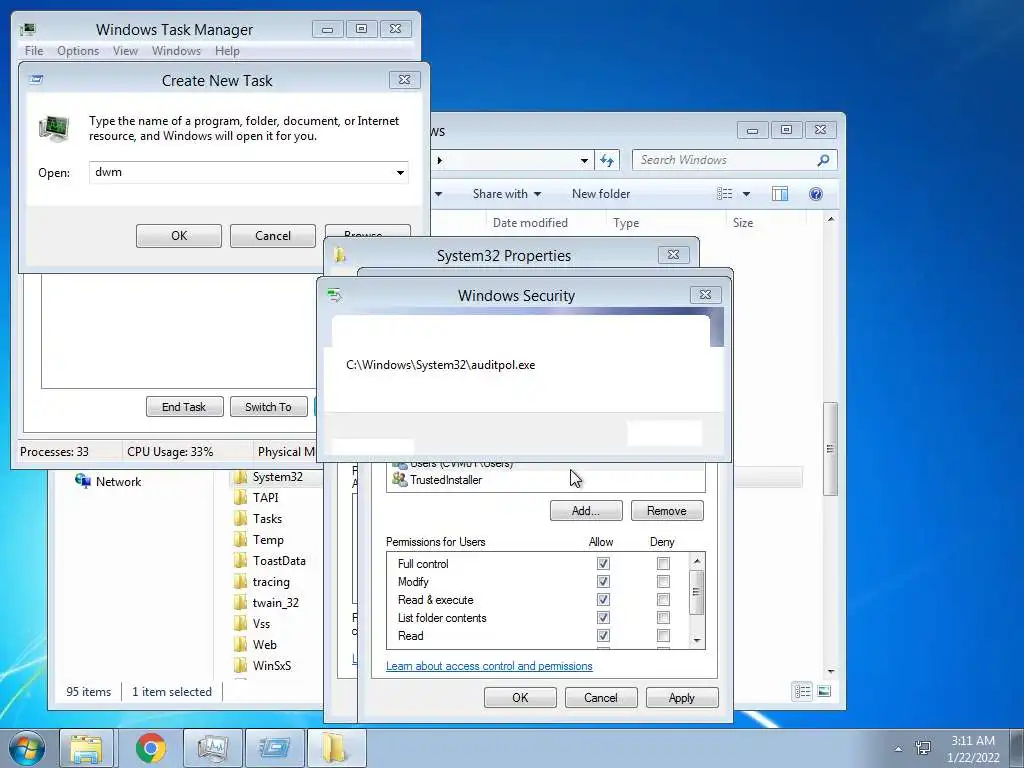Screen dimensions: 1024x768
Task: Toggle Allow for Full control
Action: tap(603, 564)
